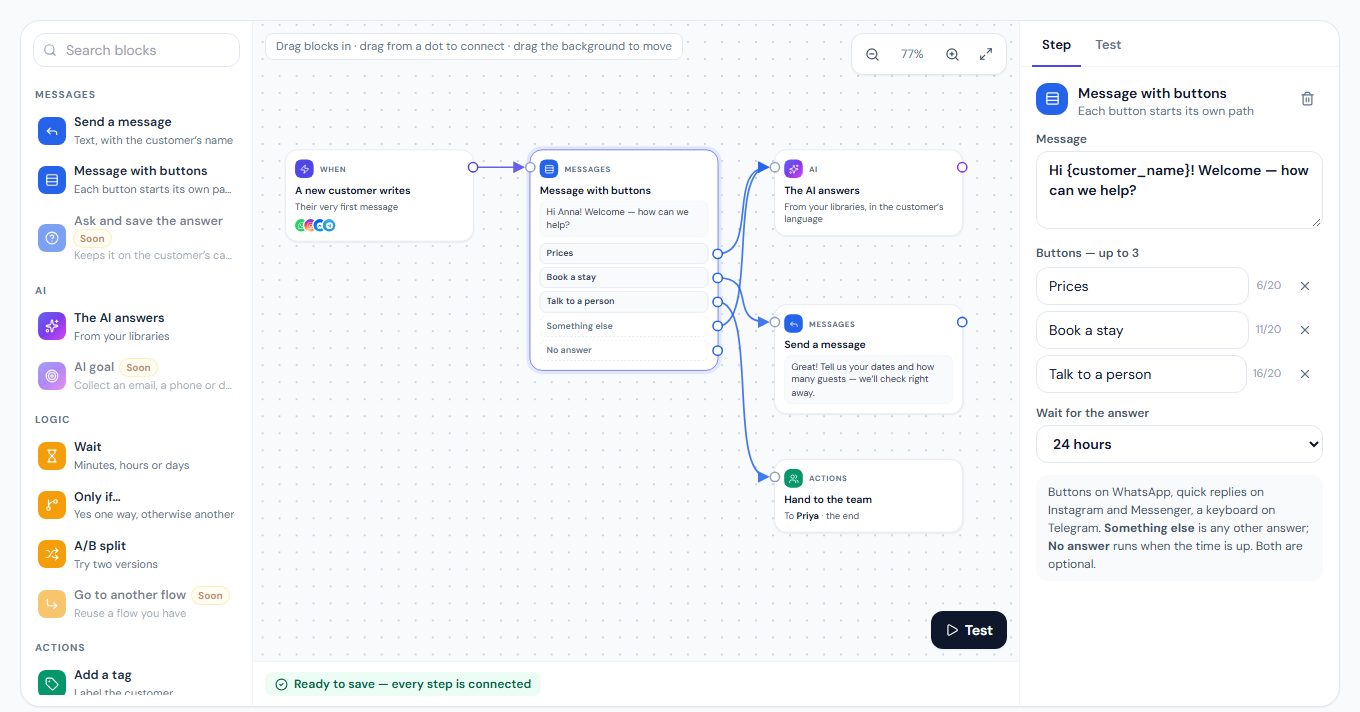Image resolution: width=1360 pixels, height=712 pixels.
Task: Edit the Message text area
Action: tap(1179, 190)
